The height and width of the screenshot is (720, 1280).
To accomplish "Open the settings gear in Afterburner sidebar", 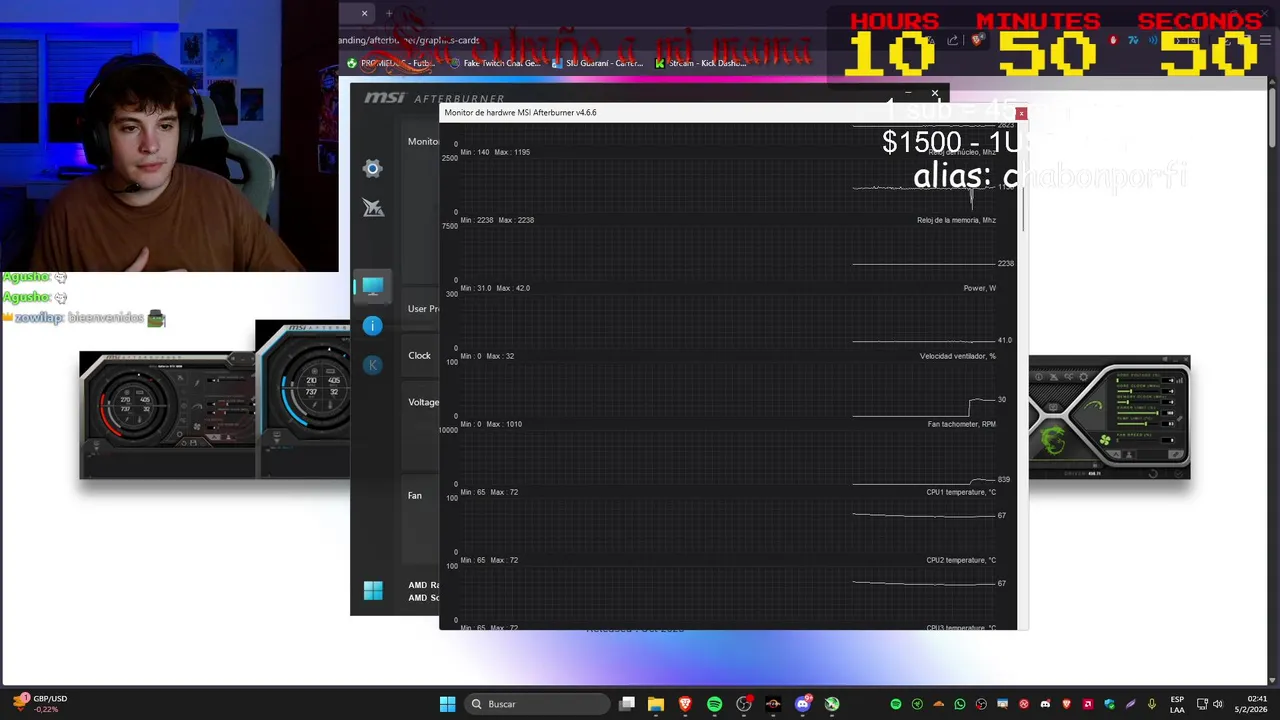I will pyautogui.click(x=372, y=168).
